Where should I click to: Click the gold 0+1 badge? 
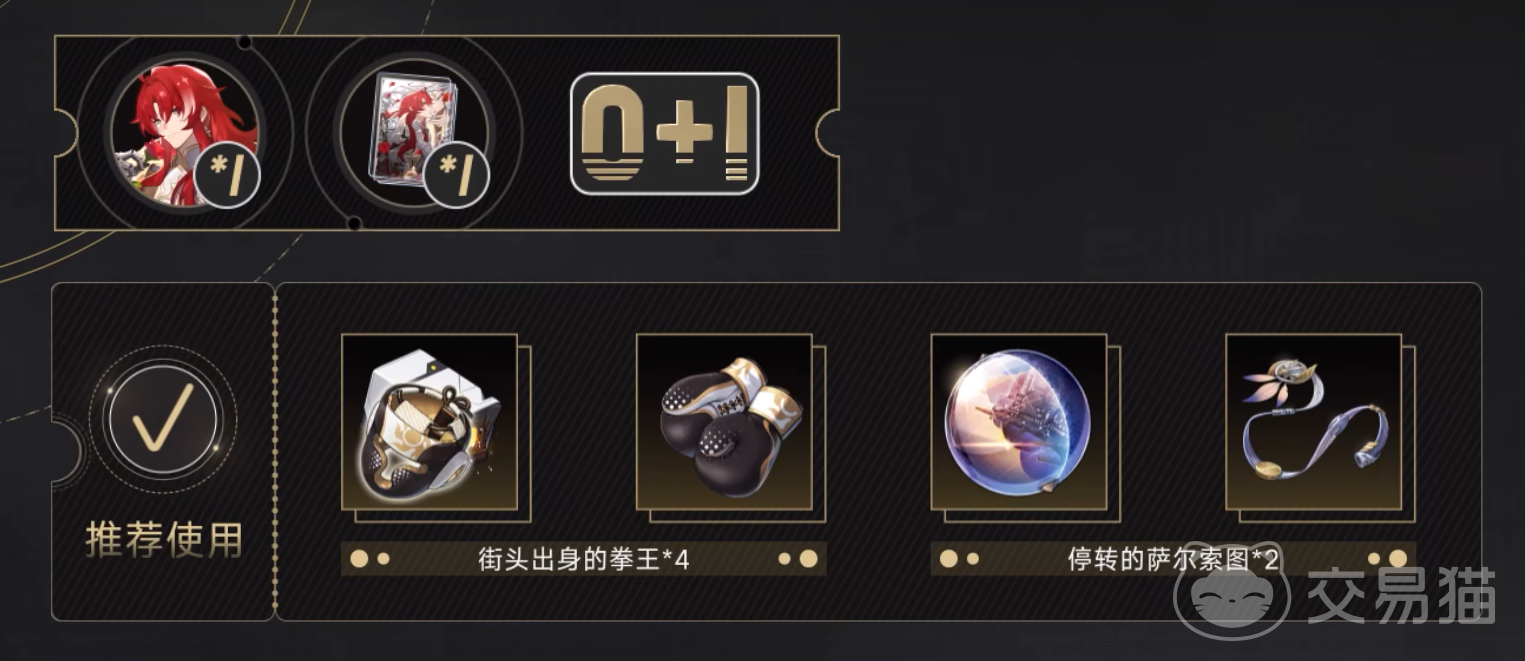tap(665, 133)
